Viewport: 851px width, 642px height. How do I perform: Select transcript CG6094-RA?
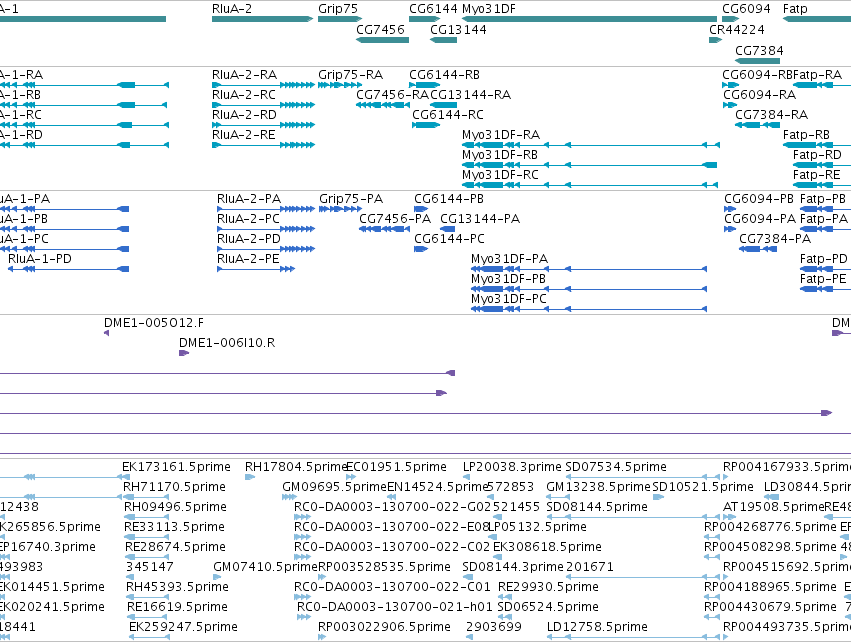[759, 94]
